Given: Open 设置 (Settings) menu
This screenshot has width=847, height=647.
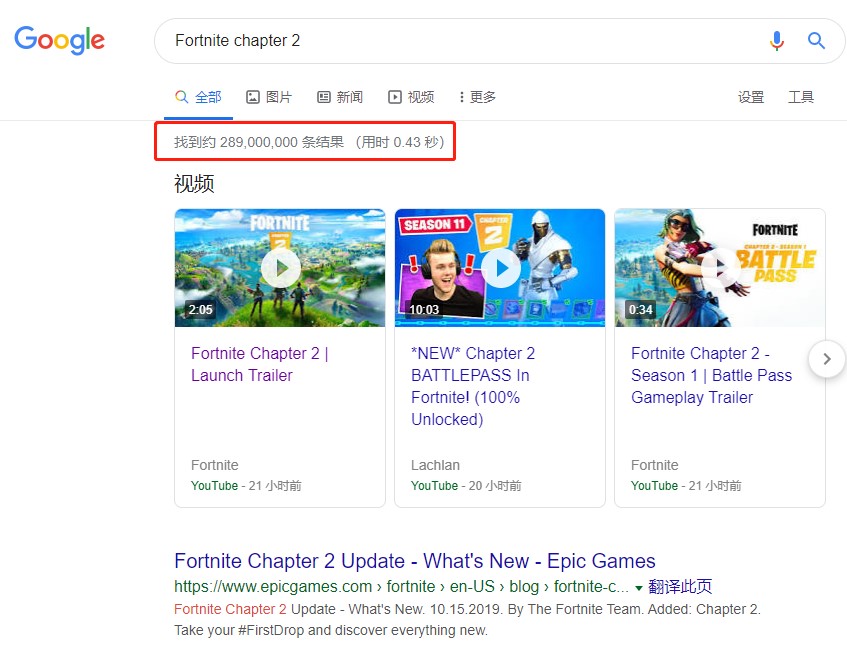Looking at the screenshot, I should click(x=751, y=97).
